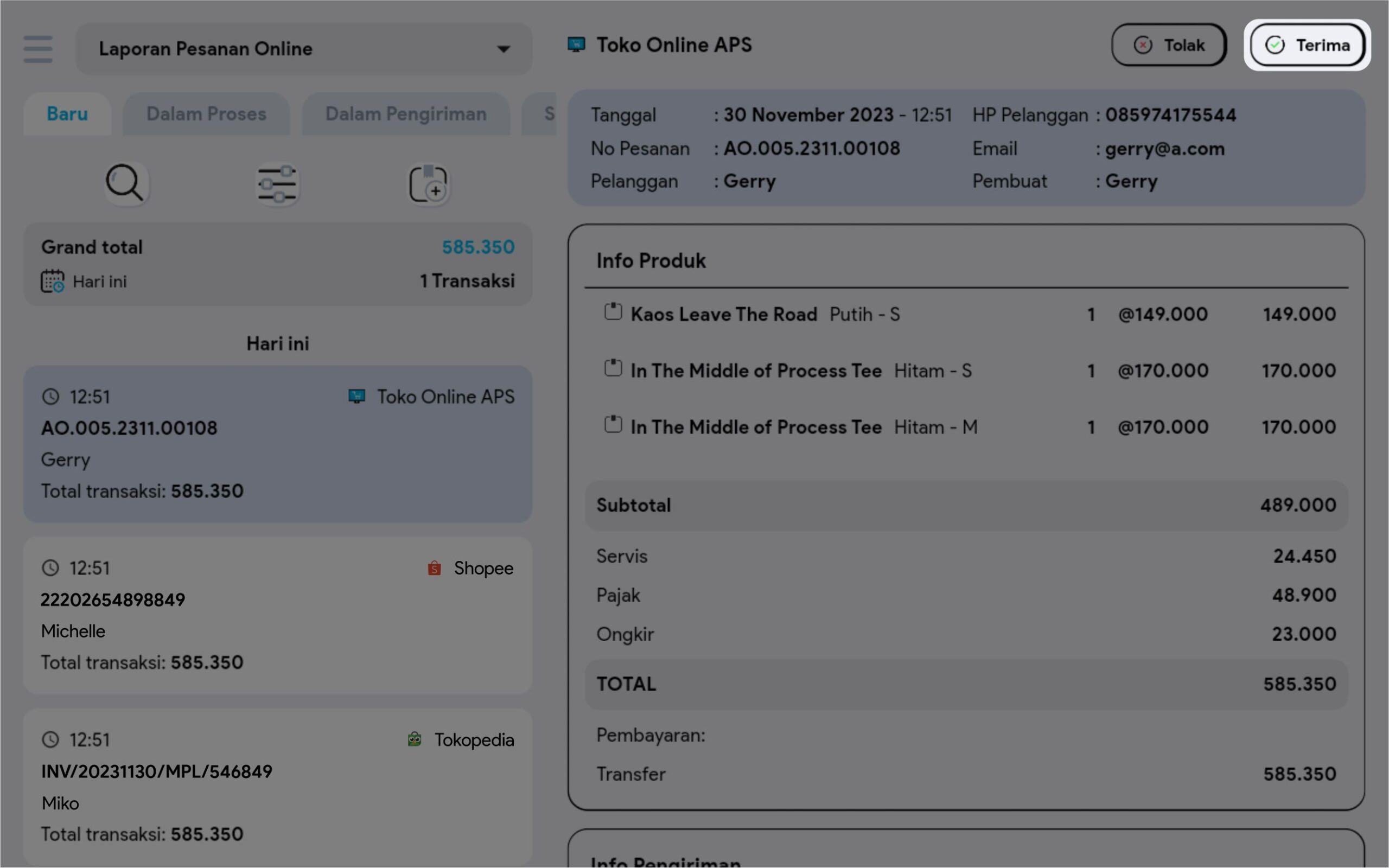1389x868 pixels.
Task: Click the dropdown arrow beside Laporan Pesanan Online
Action: (504, 49)
